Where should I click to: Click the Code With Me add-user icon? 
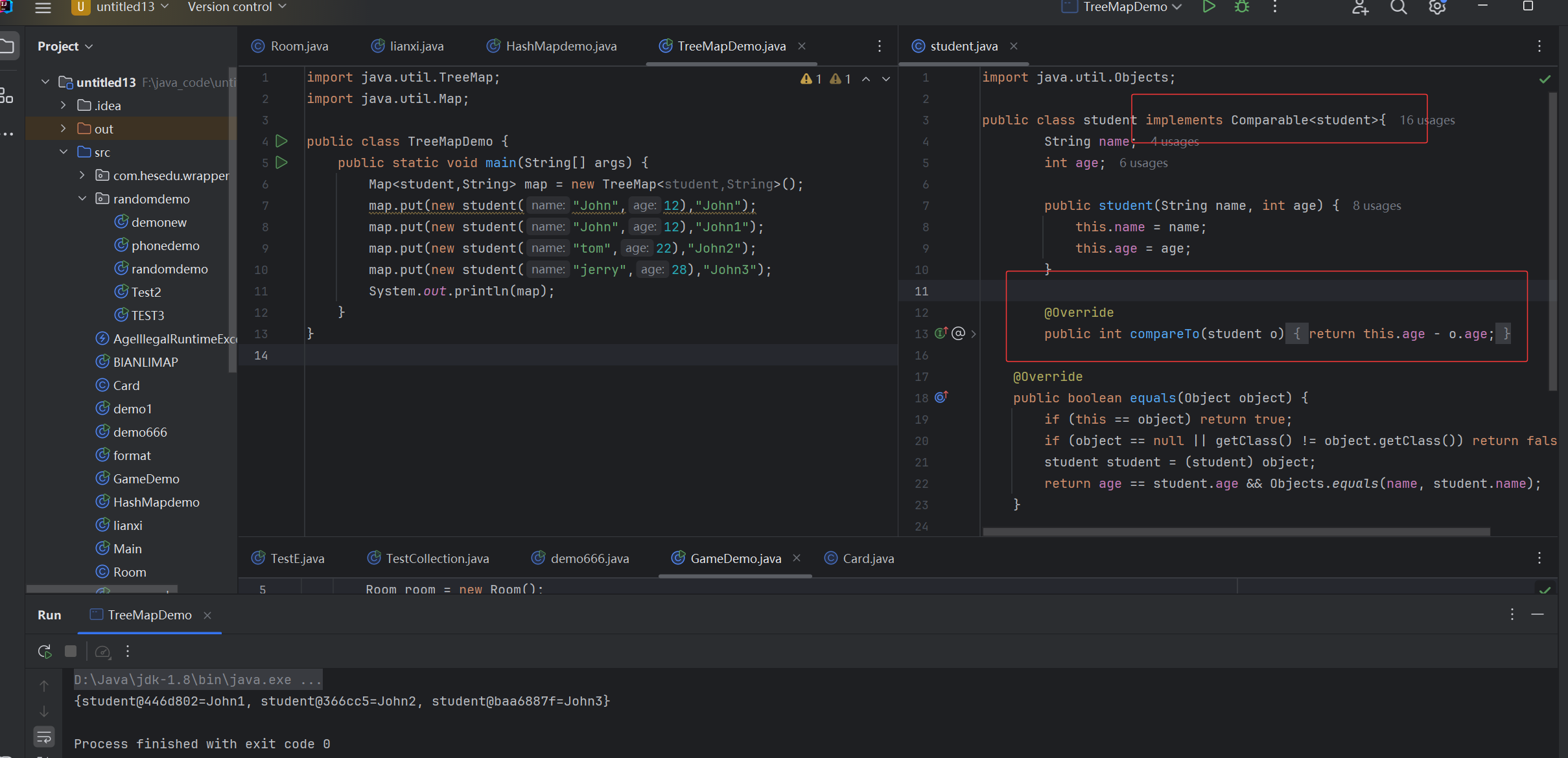pos(1360,7)
